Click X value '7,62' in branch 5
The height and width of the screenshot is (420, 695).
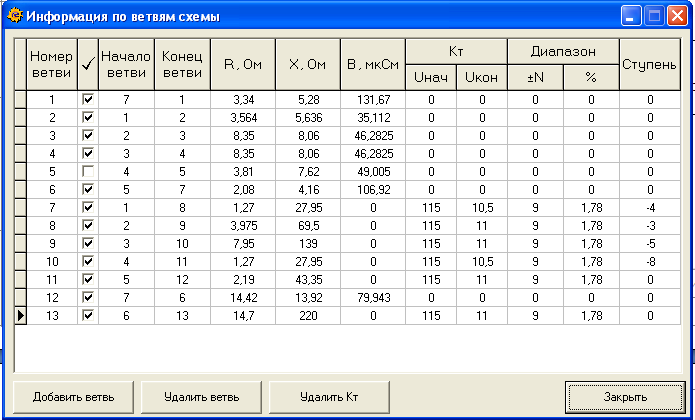(308, 171)
